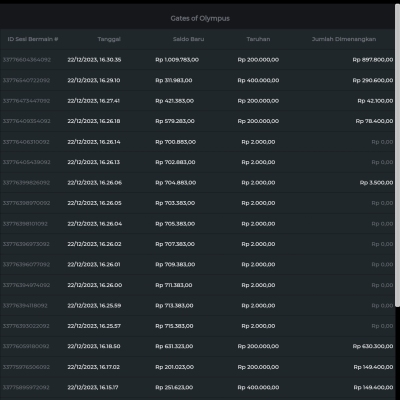Click balance Rp 709.383,00
This screenshot has width=400, height=400.
coord(175,264)
